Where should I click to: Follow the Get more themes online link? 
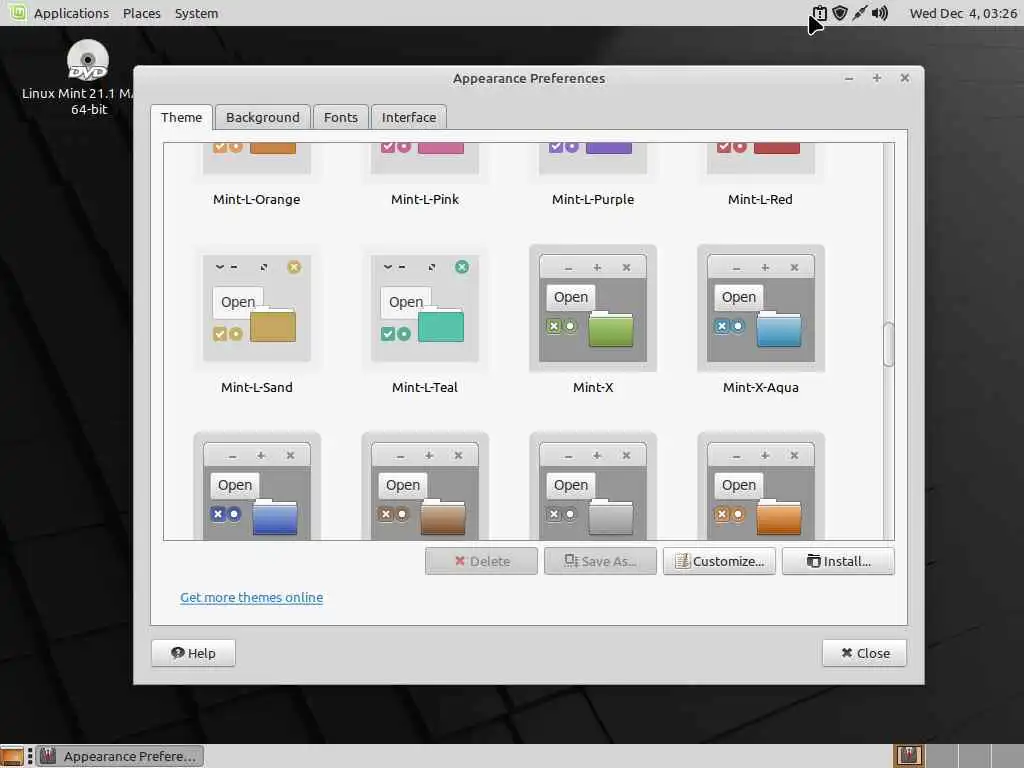pos(251,598)
